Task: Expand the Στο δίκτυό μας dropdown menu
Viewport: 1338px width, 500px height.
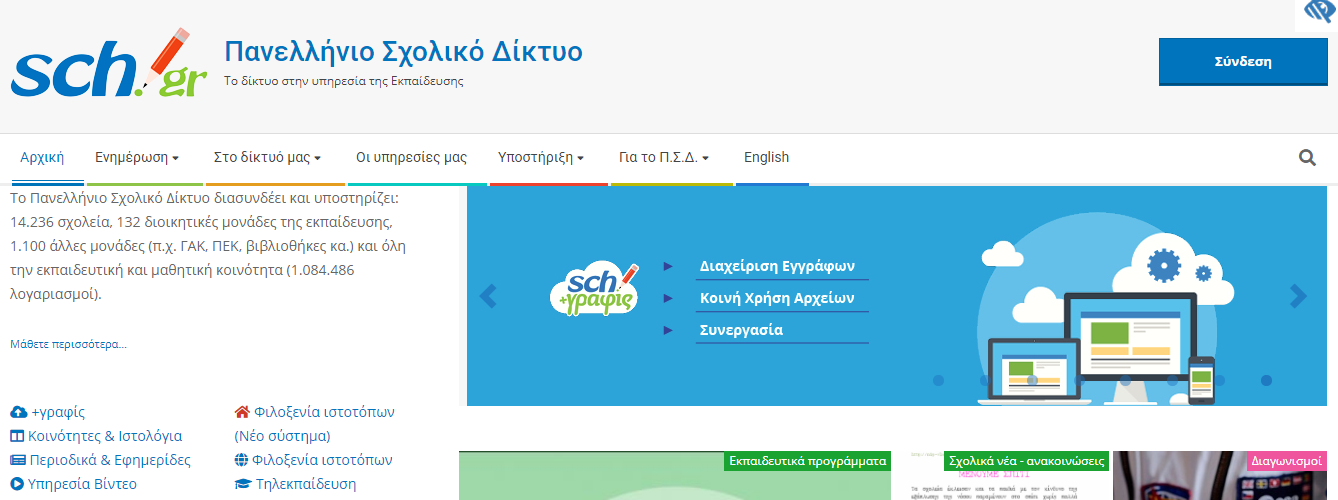Action: pos(267,157)
